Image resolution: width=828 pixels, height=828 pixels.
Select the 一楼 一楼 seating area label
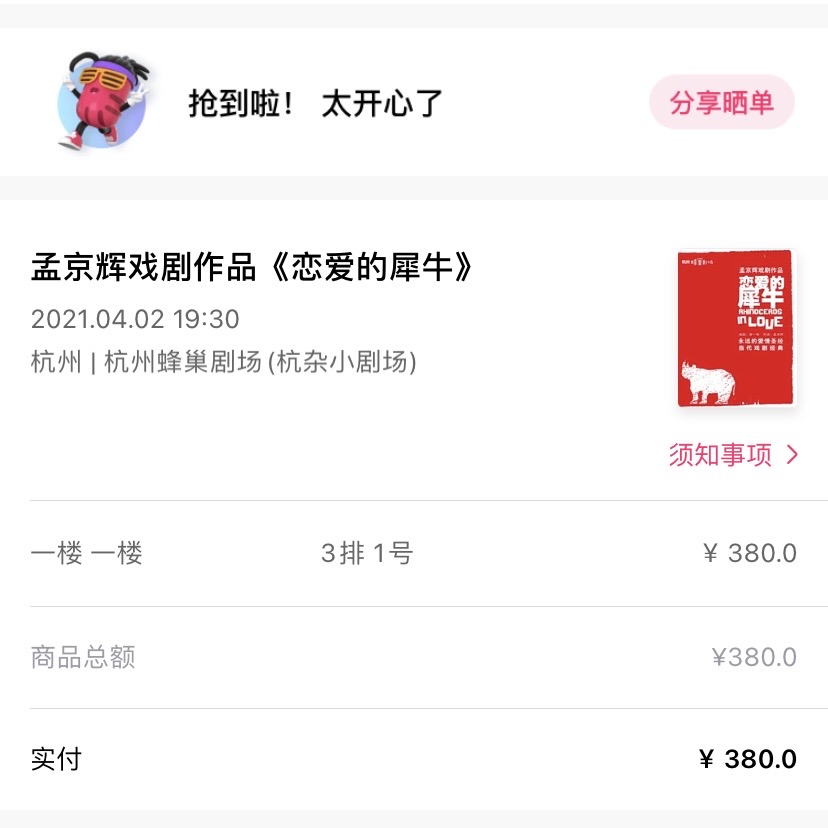point(87,553)
